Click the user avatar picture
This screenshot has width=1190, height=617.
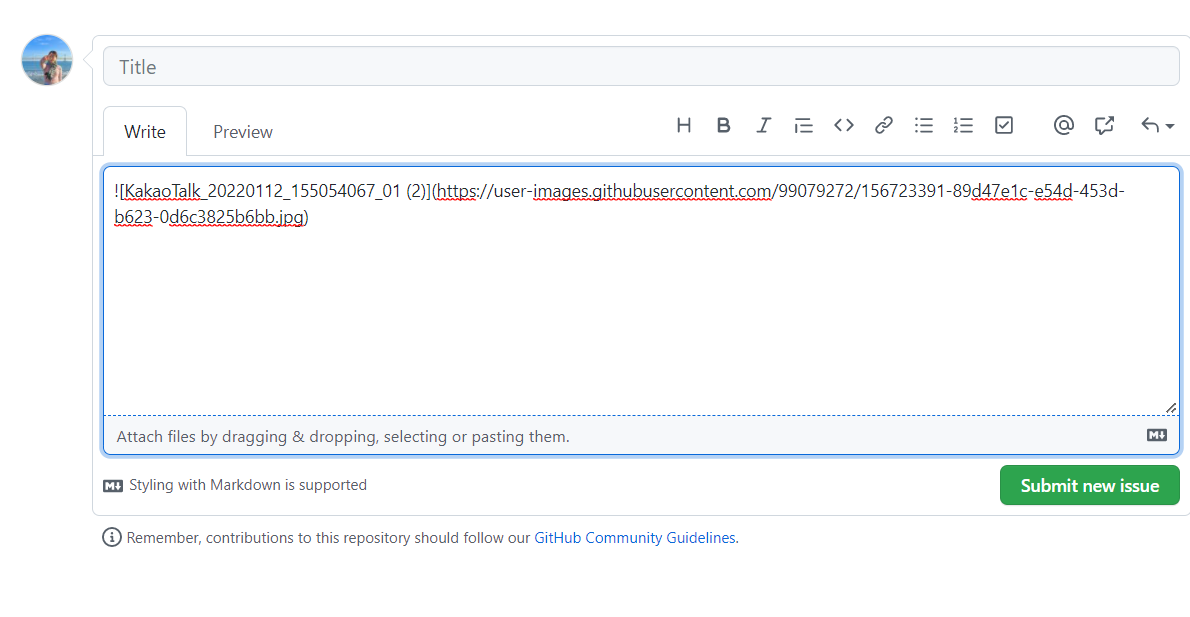47,60
